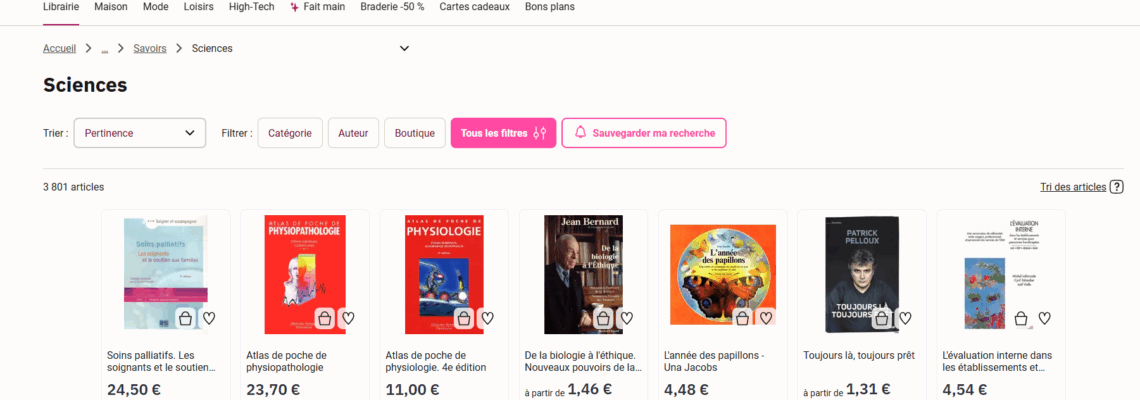Add Atlas de poche de physiopathologie to basket

pos(325,319)
